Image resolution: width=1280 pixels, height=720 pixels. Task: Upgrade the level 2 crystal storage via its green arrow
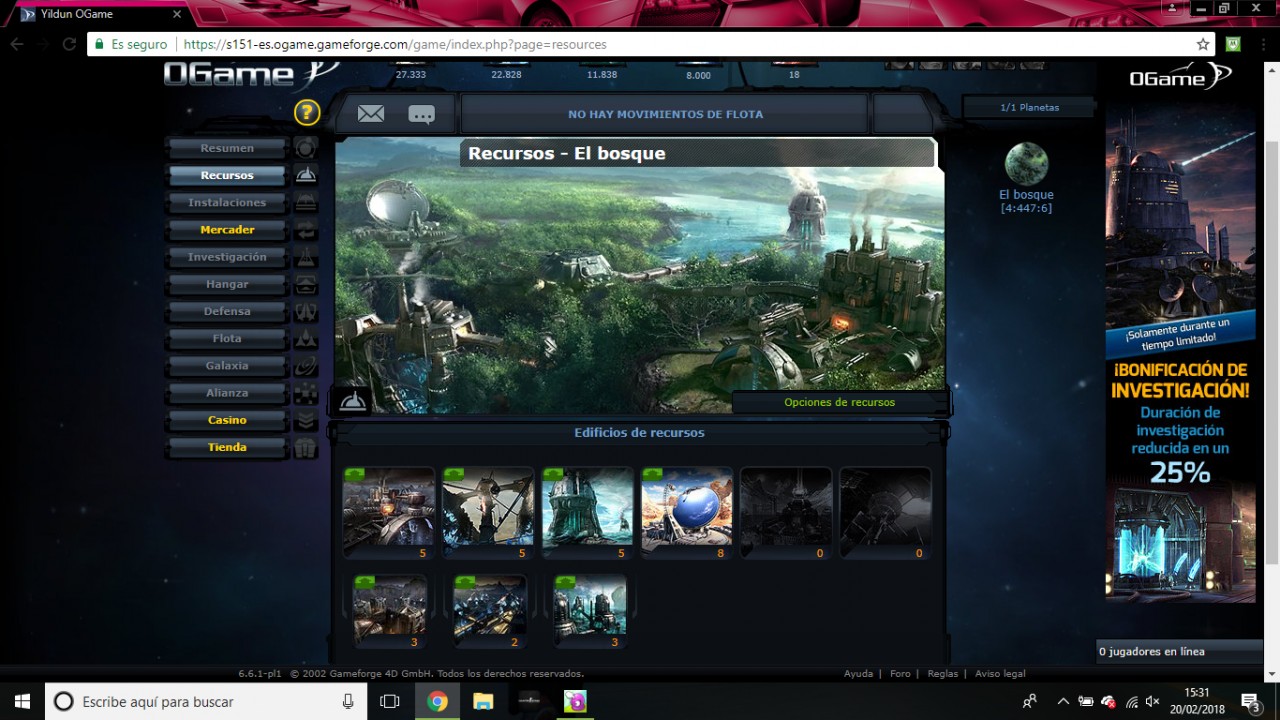pos(465,581)
